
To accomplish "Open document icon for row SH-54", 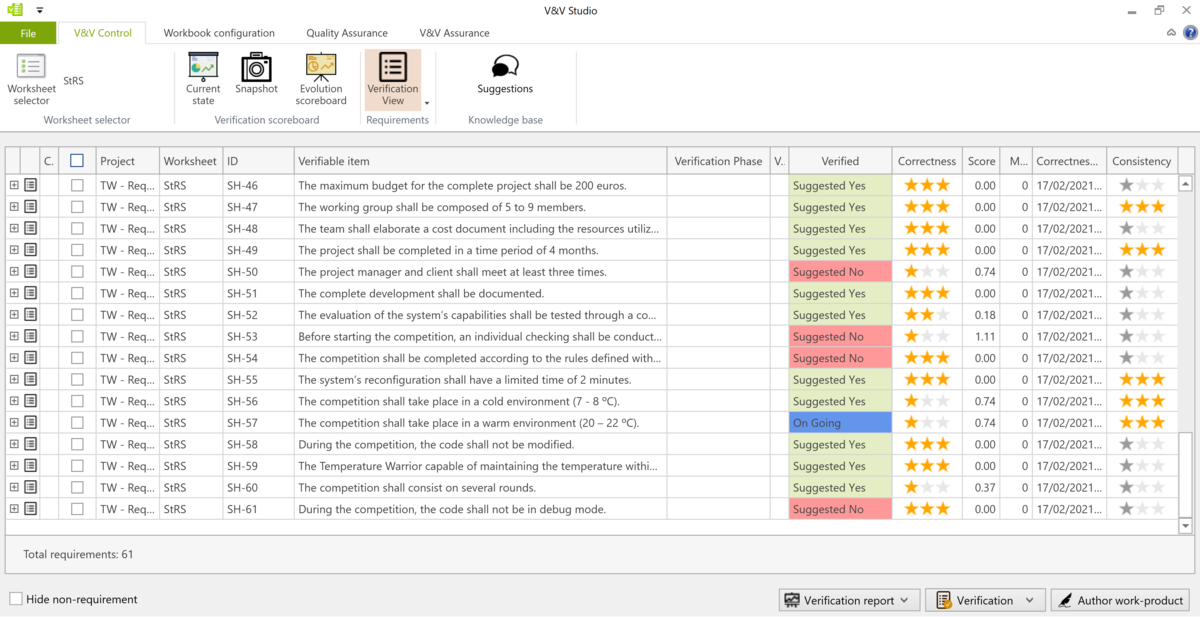I will pos(31,358).
